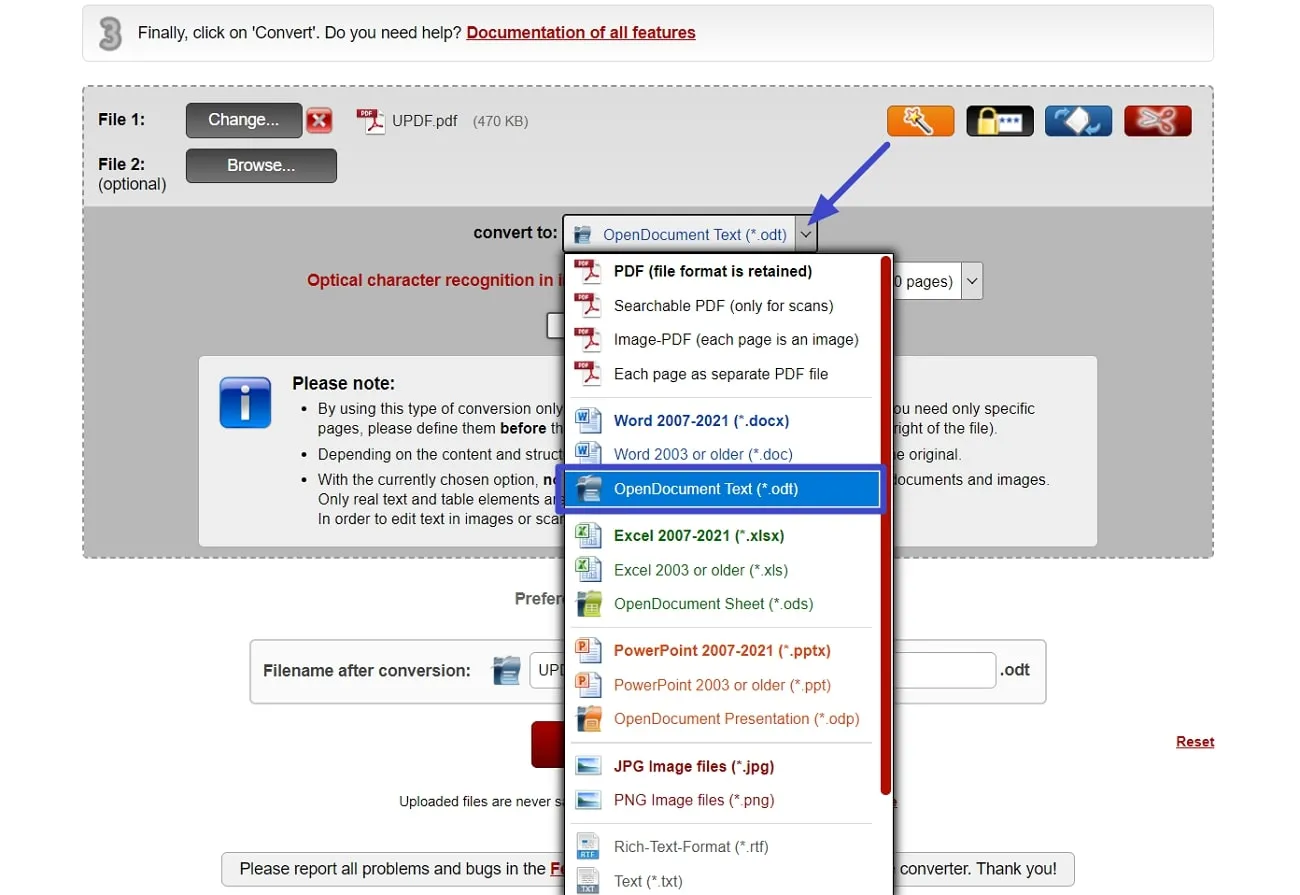Select 'OpenDocument Presentation (*.odp)' from the list

coord(736,718)
